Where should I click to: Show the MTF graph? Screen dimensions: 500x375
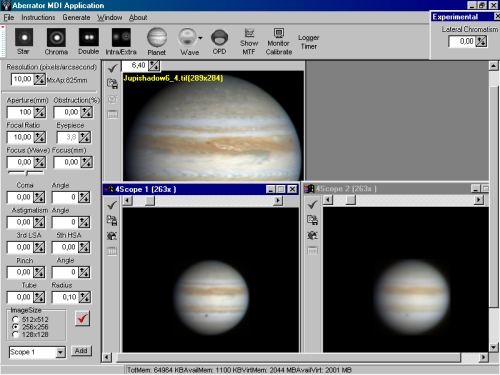249,42
